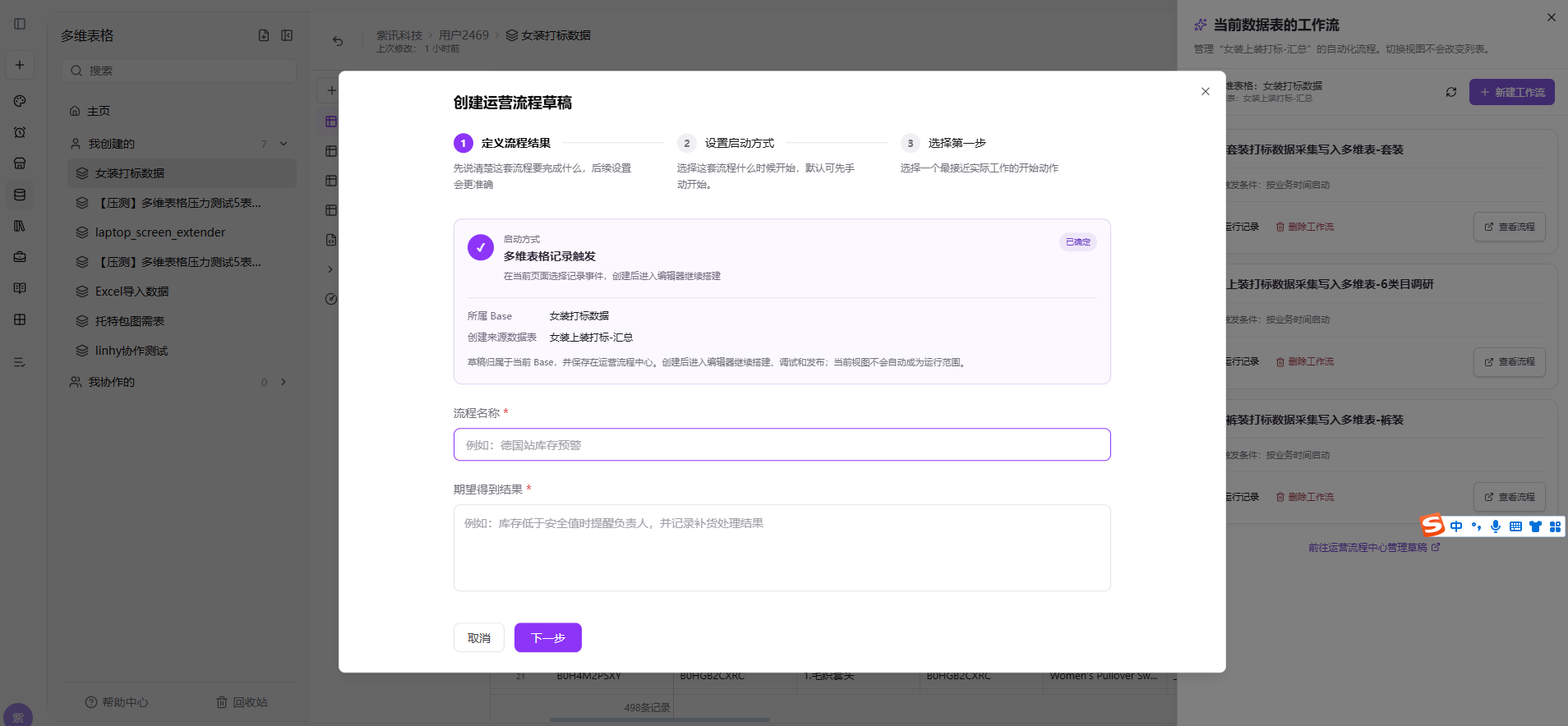The image size is (1568, 726).
Task: Open 前往运营流程中心管理草稿 link
Action: 1374,547
